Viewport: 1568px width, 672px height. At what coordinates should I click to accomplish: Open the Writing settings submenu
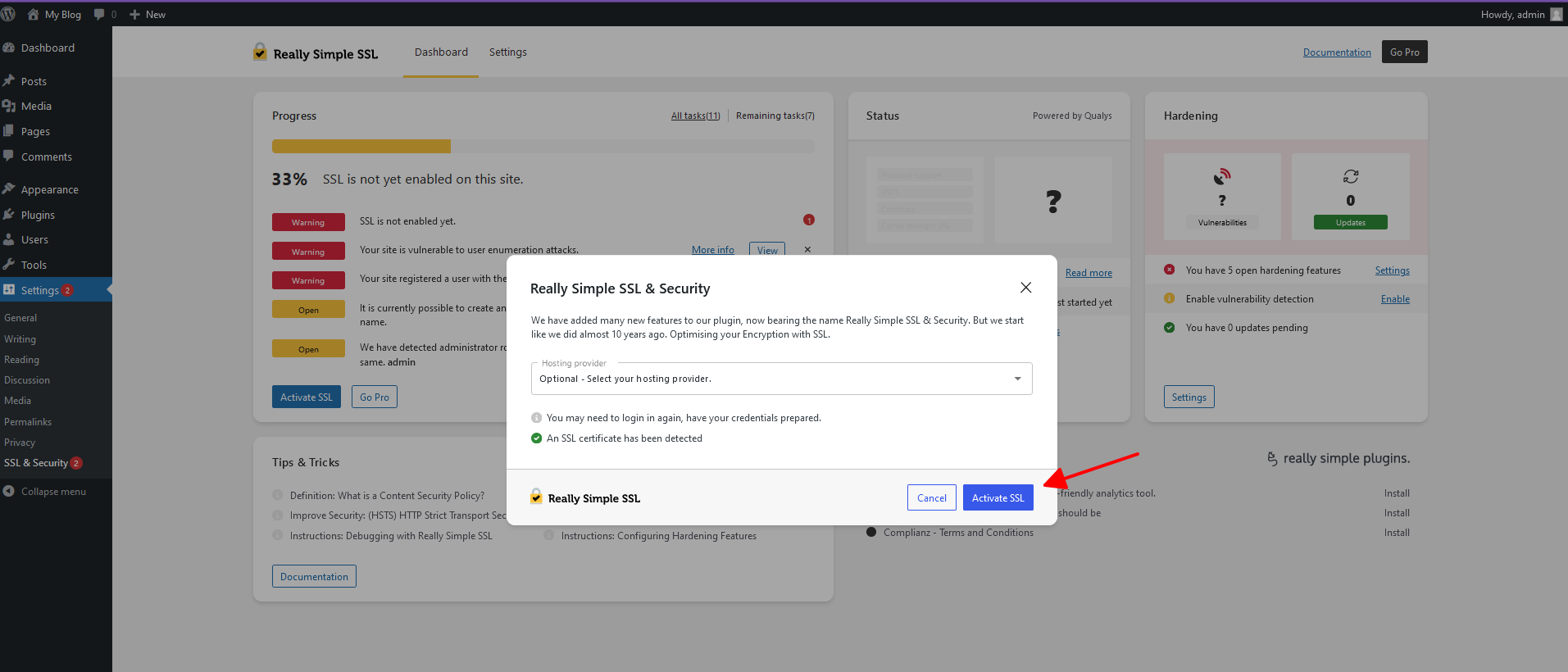pos(20,339)
